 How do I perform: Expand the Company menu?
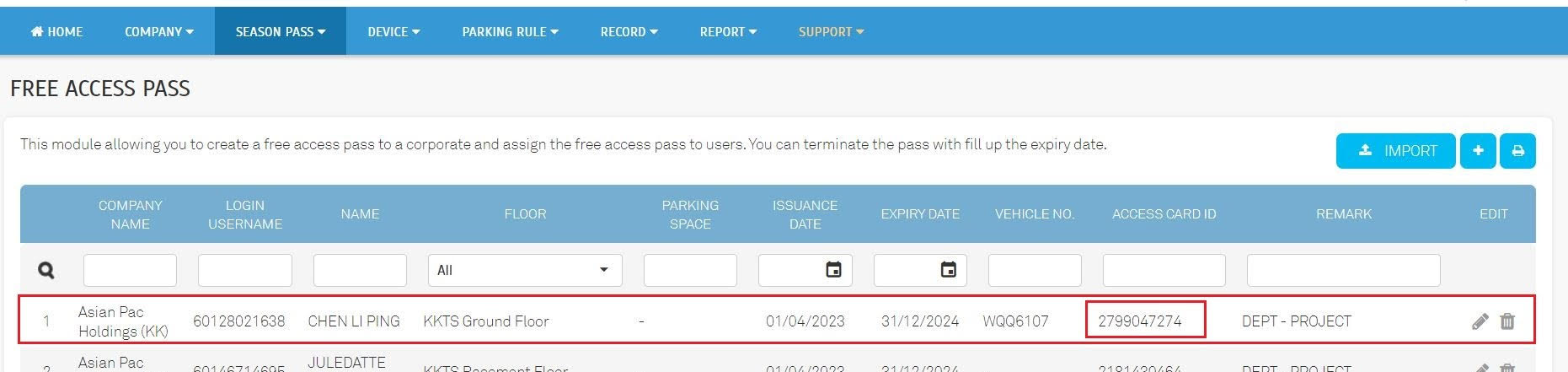pos(158,32)
